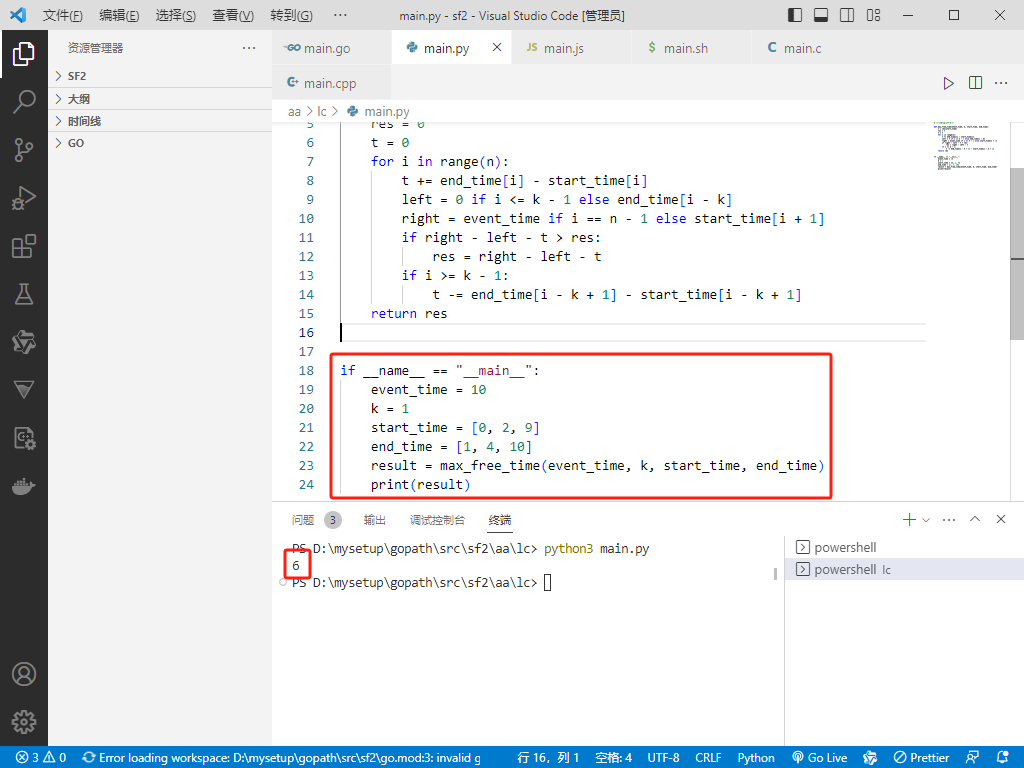Select the 终端 terminal panel tab
This screenshot has height=768, width=1024.
point(500,520)
